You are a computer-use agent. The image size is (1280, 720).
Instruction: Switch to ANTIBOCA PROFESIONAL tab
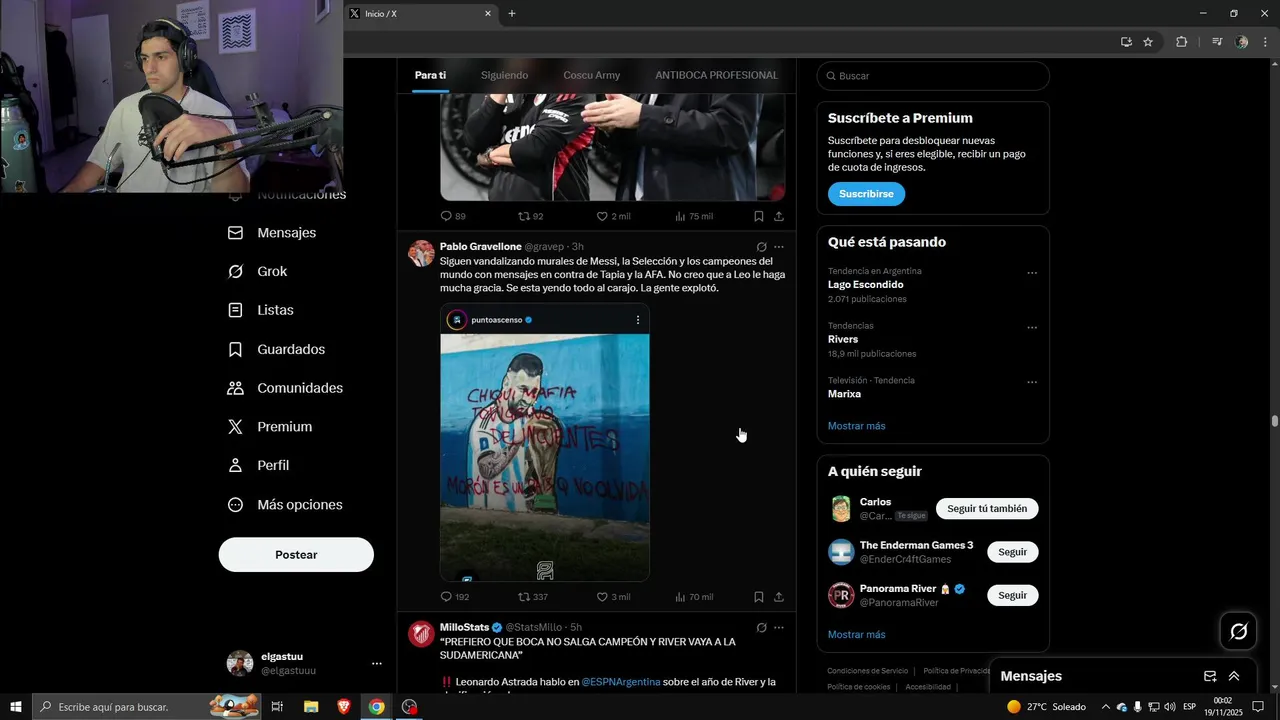716,75
